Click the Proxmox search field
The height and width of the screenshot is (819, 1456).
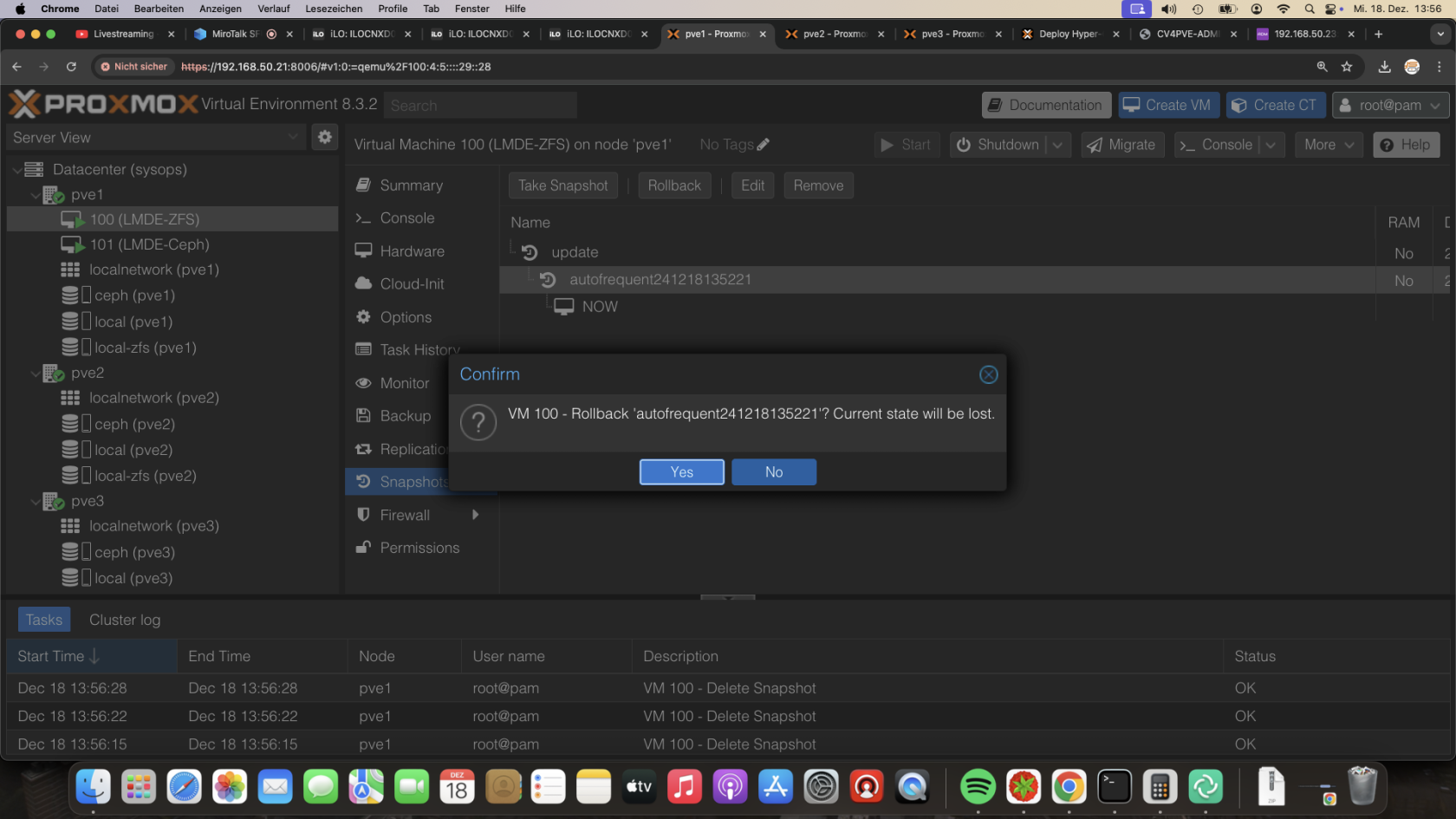click(481, 105)
